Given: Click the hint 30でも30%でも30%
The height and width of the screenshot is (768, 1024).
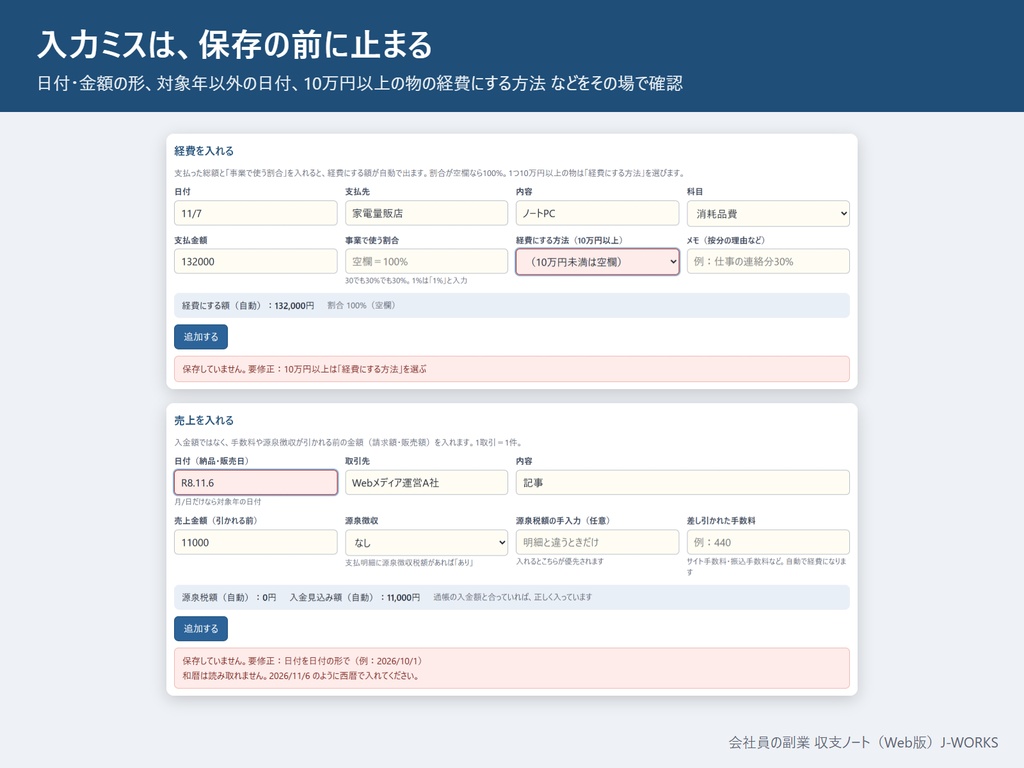Looking at the screenshot, I should tap(406, 280).
